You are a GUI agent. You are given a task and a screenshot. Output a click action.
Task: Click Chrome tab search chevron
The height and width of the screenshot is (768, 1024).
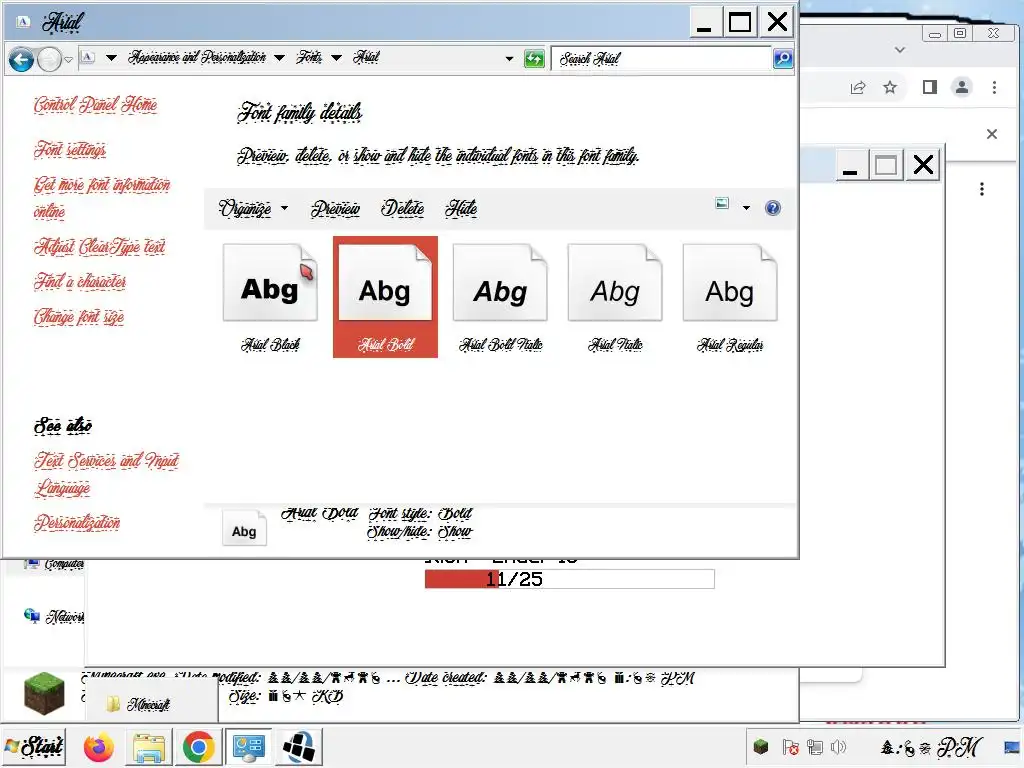pyautogui.click(x=900, y=50)
